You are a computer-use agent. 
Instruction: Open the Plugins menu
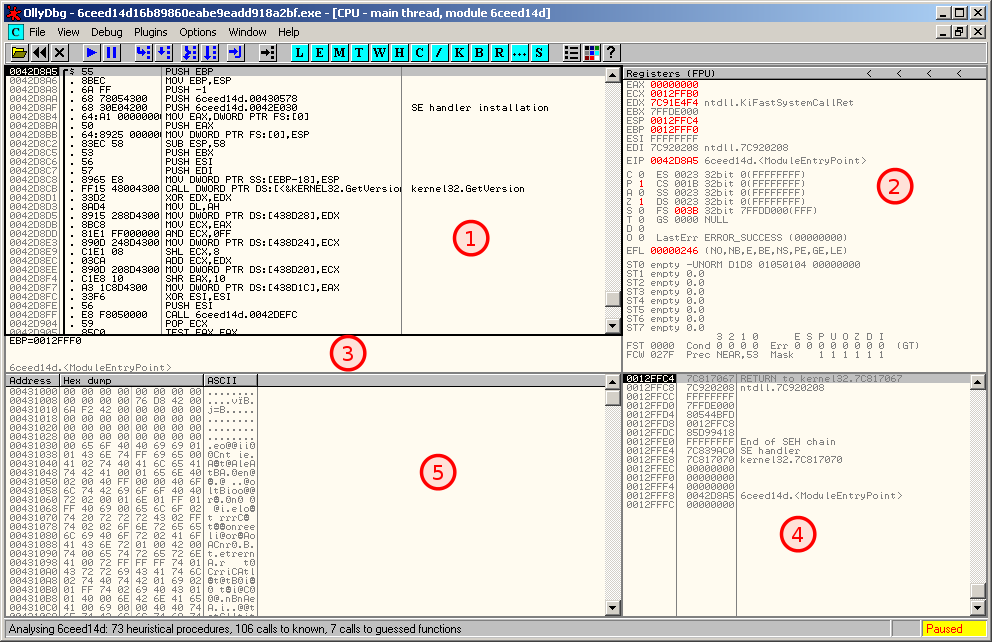151,32
